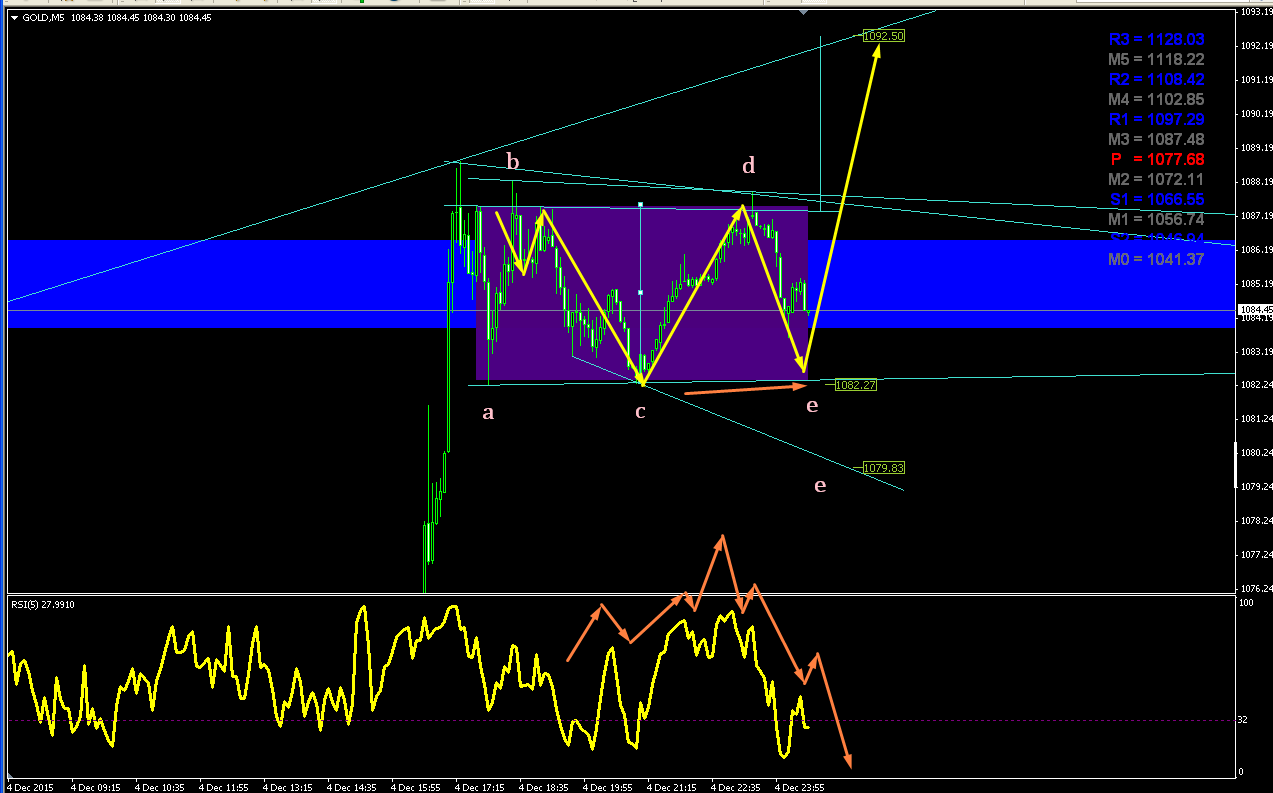Select the top handle of purple rectangle midline
Image resolution: width=1273 pixels, height=793 pixels.
click(x=640, y=205)
